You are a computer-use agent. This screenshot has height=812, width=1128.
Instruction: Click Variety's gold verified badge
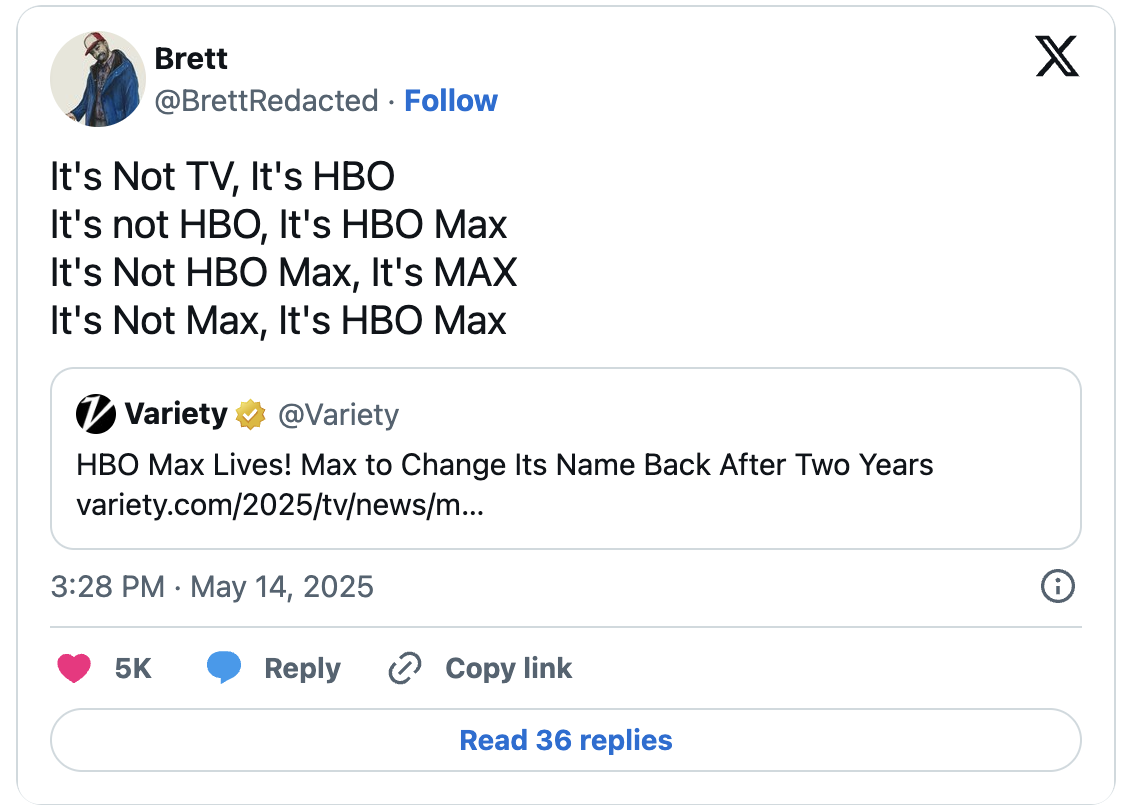250,414
